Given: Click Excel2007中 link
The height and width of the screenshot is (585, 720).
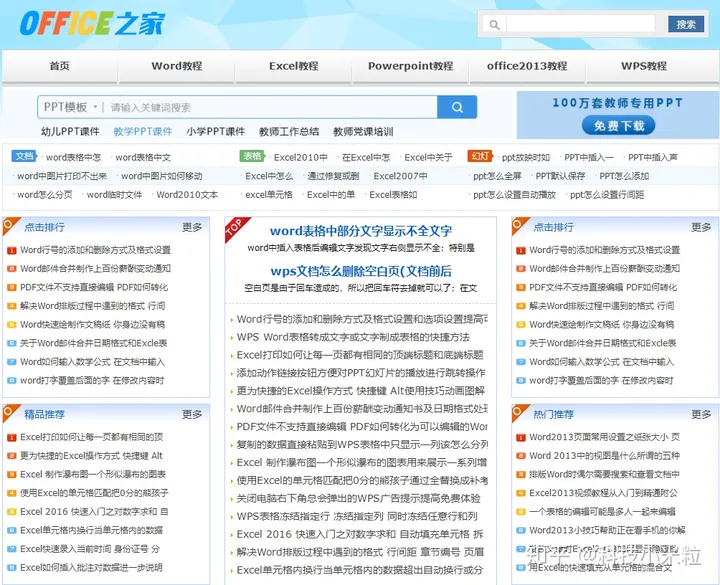Looking at the screenshot, I should point(400,176).
